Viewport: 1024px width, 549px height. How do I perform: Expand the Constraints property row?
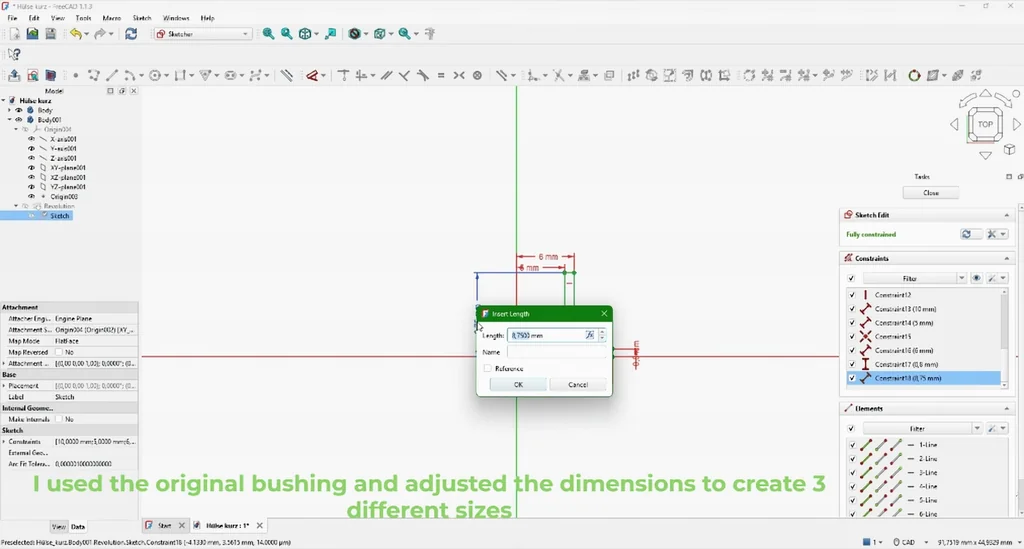[4, 442]
